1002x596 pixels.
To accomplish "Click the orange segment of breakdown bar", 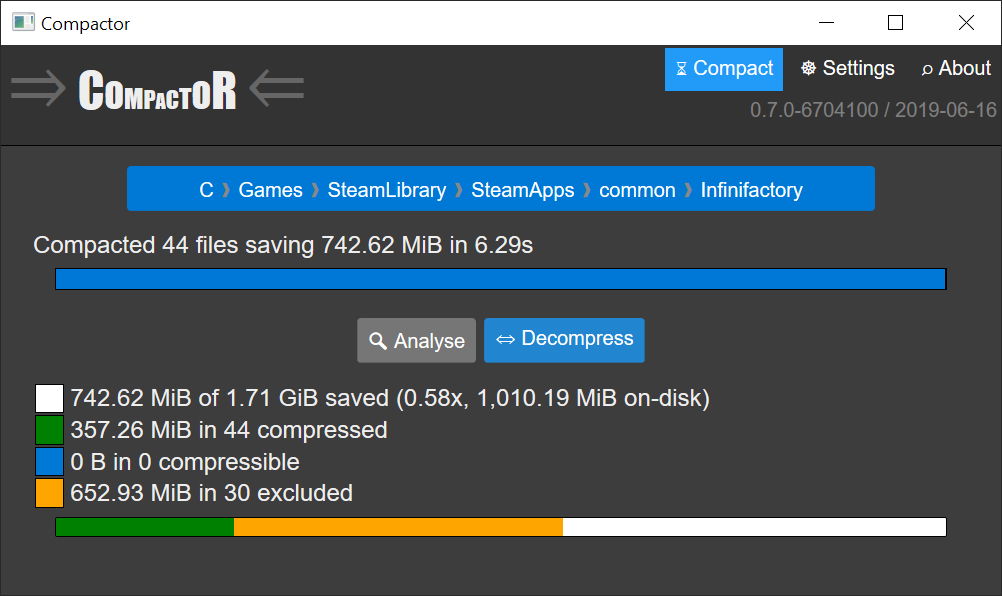I will [x=398, y=527].
